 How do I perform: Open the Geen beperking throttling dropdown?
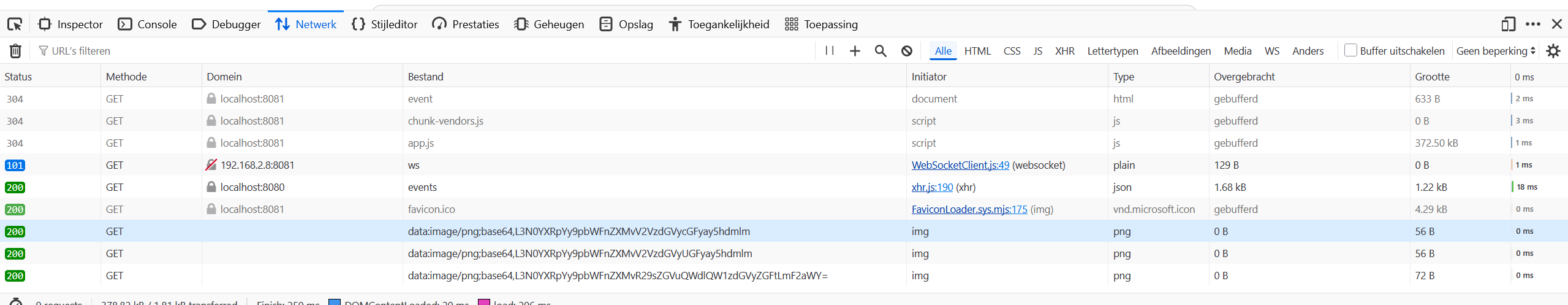[x=1495, y=51]
